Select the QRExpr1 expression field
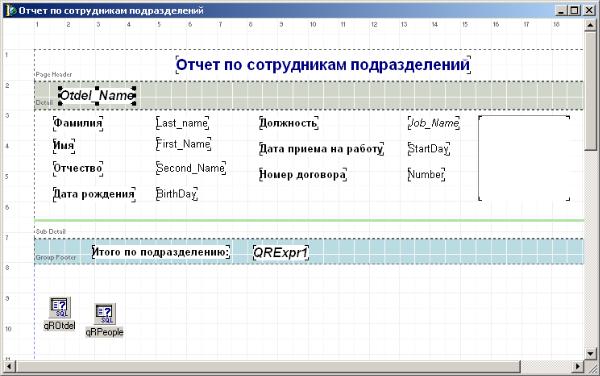 click(x=281, y=253)
